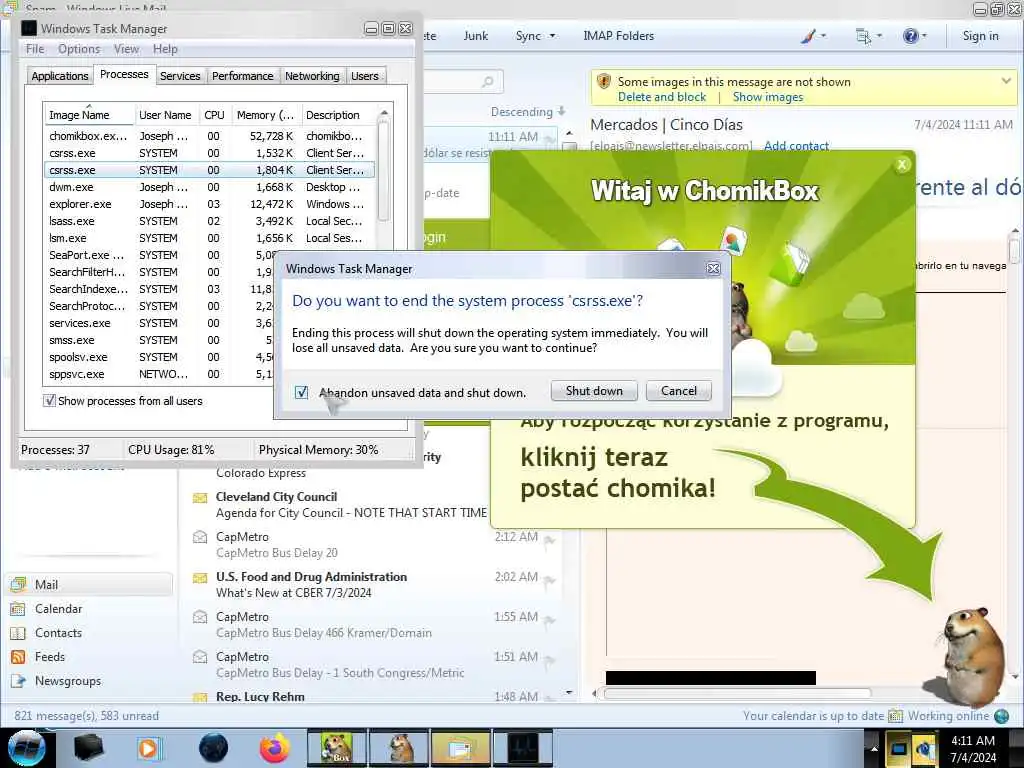Image resolution: width=1024 pixels, height=768 pixels.
Task: Toggle Descending sort order in message list
Action: 528,112
